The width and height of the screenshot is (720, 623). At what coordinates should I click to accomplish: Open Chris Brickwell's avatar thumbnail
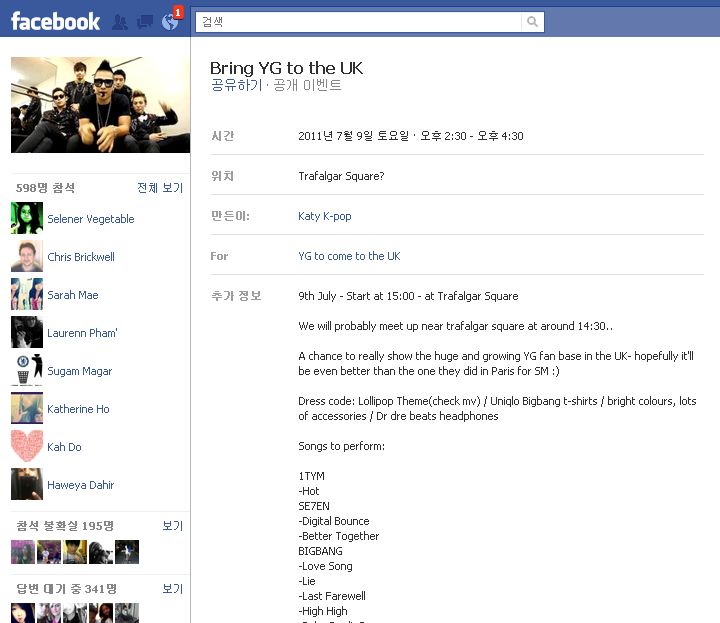[x=27, y=256]
